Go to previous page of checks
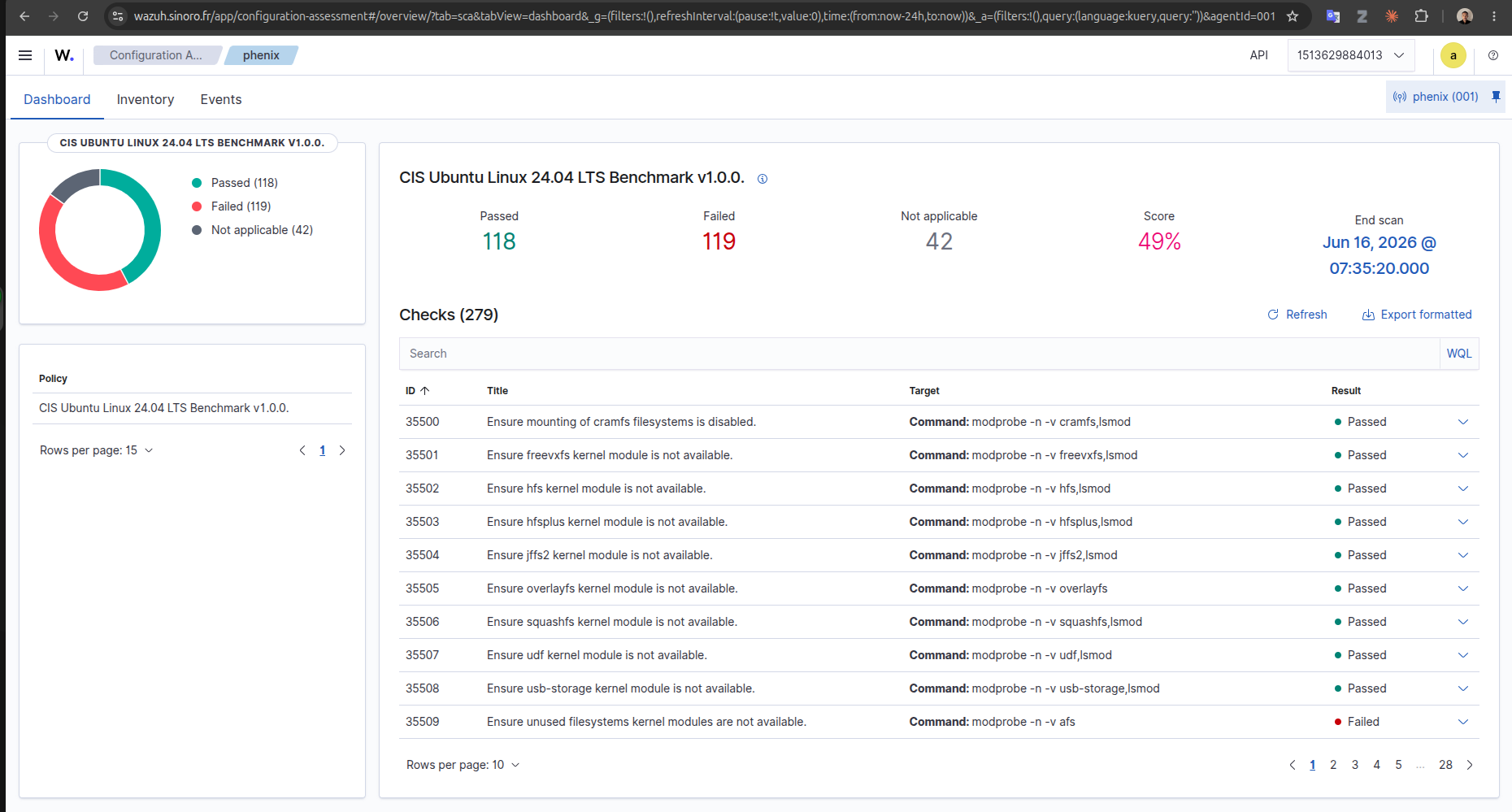This screenshot has width=1512, height=812. pyautogui.click(x=1293, y=765)
